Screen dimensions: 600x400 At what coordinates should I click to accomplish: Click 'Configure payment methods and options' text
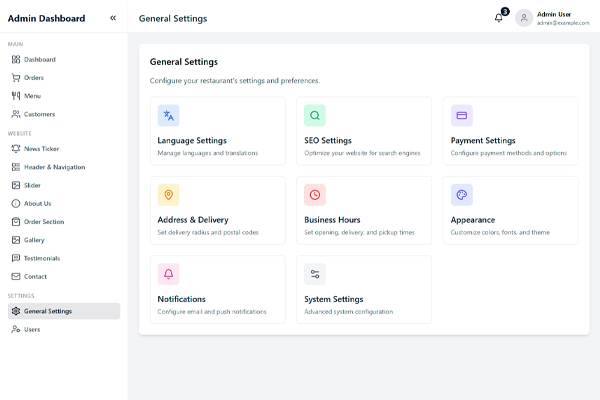coord(509,153)
